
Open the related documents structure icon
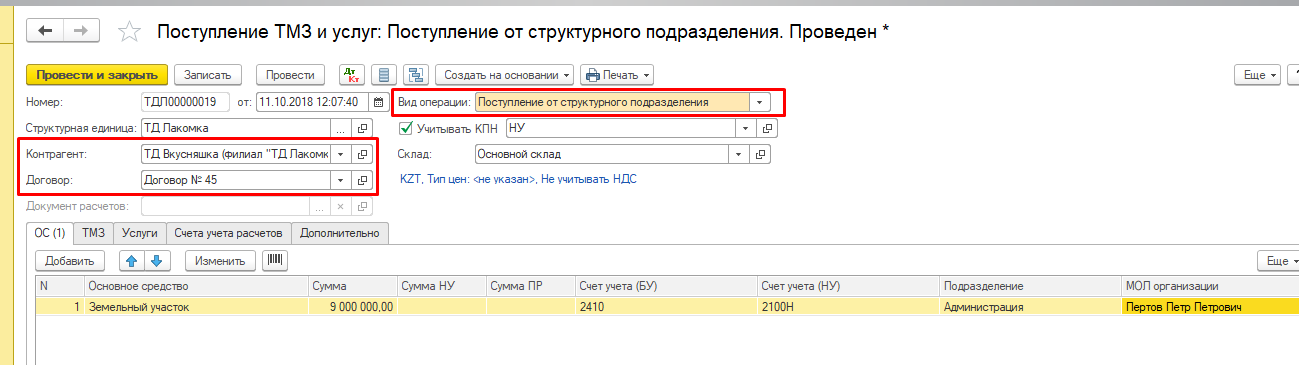[416, 75]
